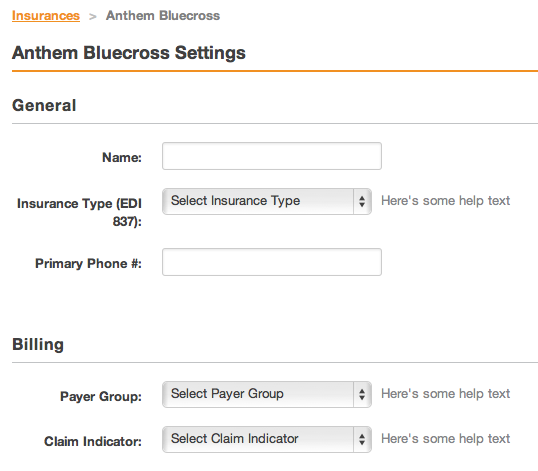Click the Anthem Bluecross breadcrumb item

[x=163, y=16]
